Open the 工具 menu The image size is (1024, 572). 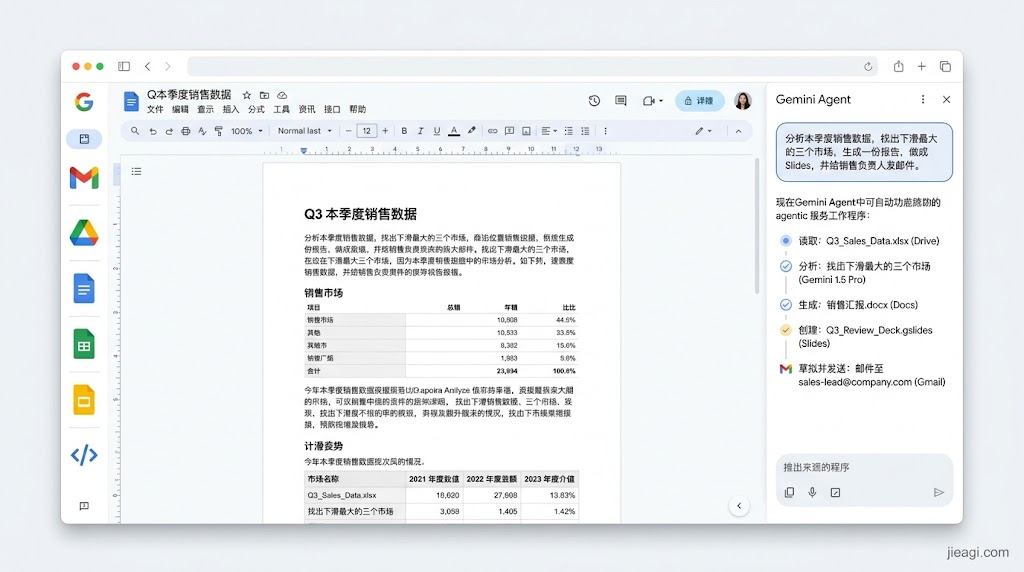(x=281, y=110)
